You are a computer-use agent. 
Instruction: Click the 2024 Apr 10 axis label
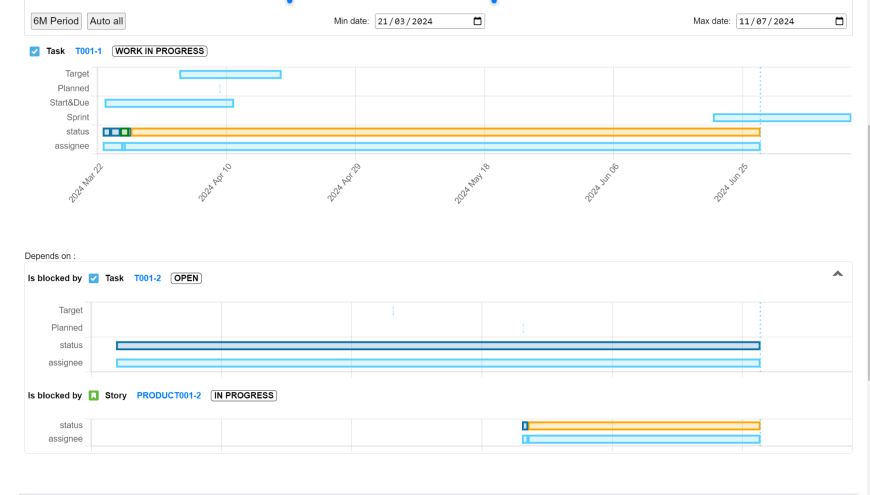[x=215, y=183]
